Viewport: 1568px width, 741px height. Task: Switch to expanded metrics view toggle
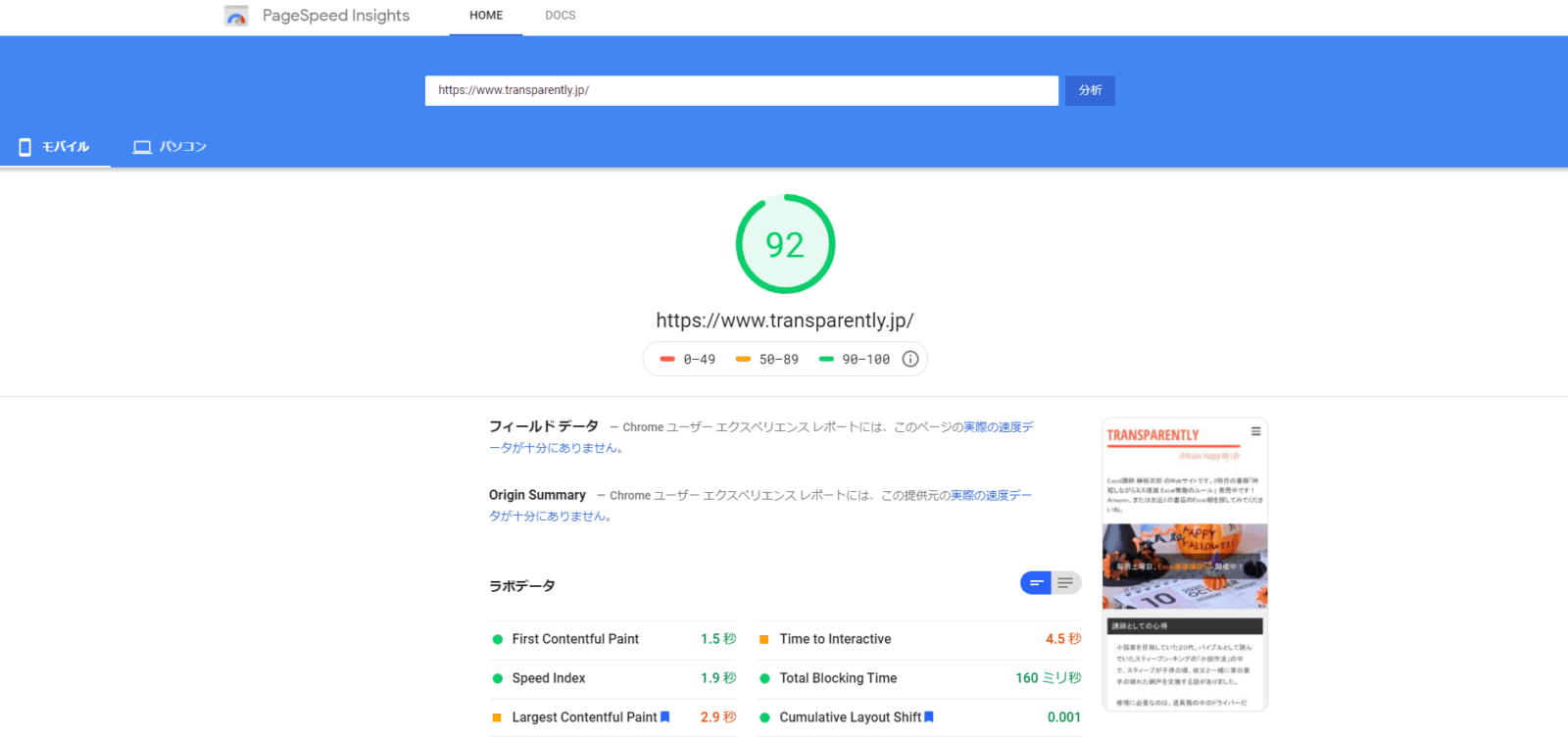[x=1066, y=583]
